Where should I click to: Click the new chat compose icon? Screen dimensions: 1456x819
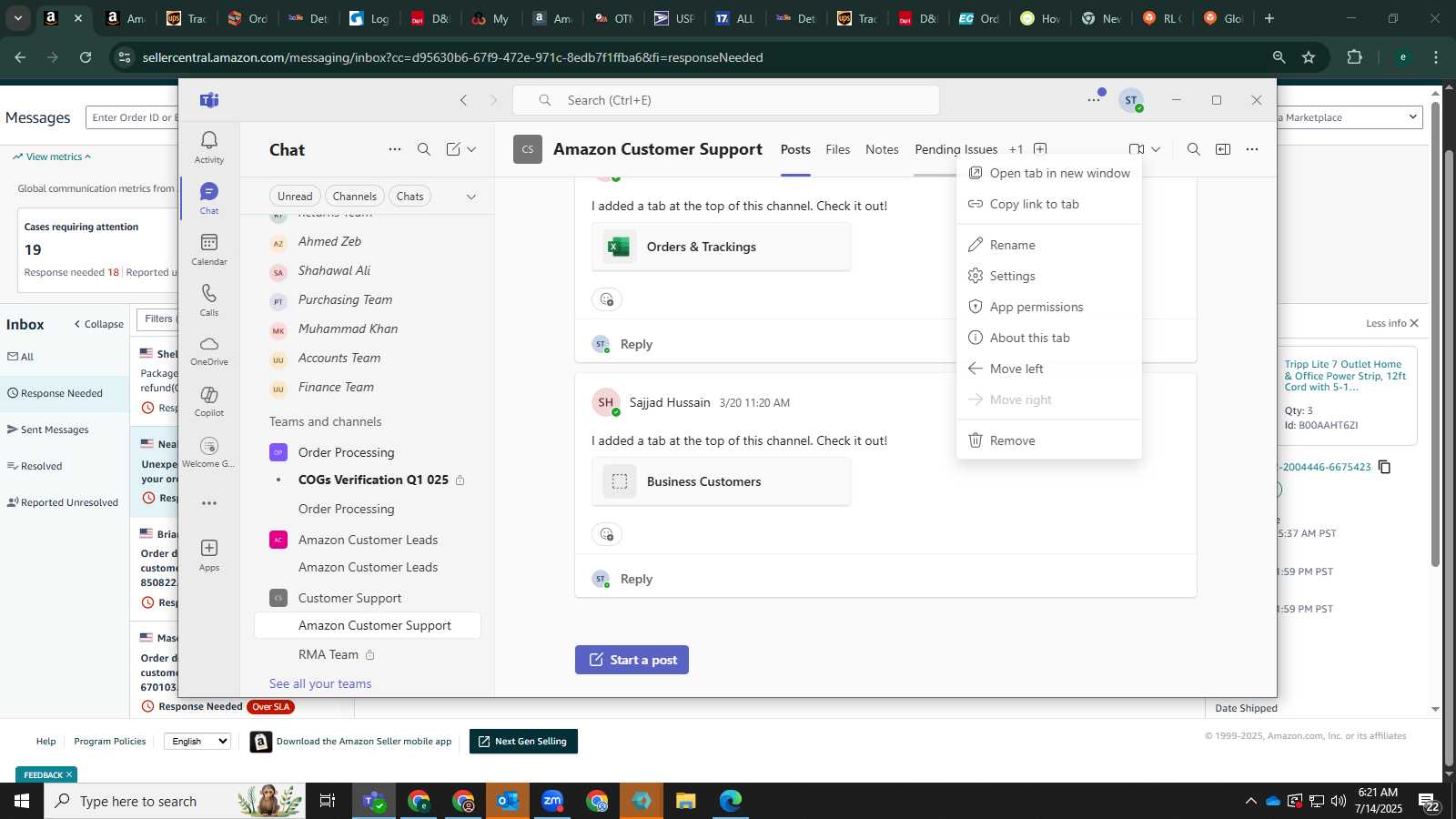pyautogui.click(x=453, y=149)
